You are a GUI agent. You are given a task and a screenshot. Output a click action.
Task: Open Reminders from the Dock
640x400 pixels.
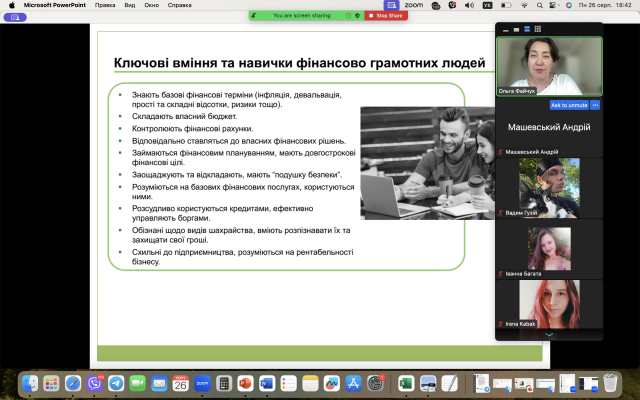pyautogui.click(x=289, y=384)
